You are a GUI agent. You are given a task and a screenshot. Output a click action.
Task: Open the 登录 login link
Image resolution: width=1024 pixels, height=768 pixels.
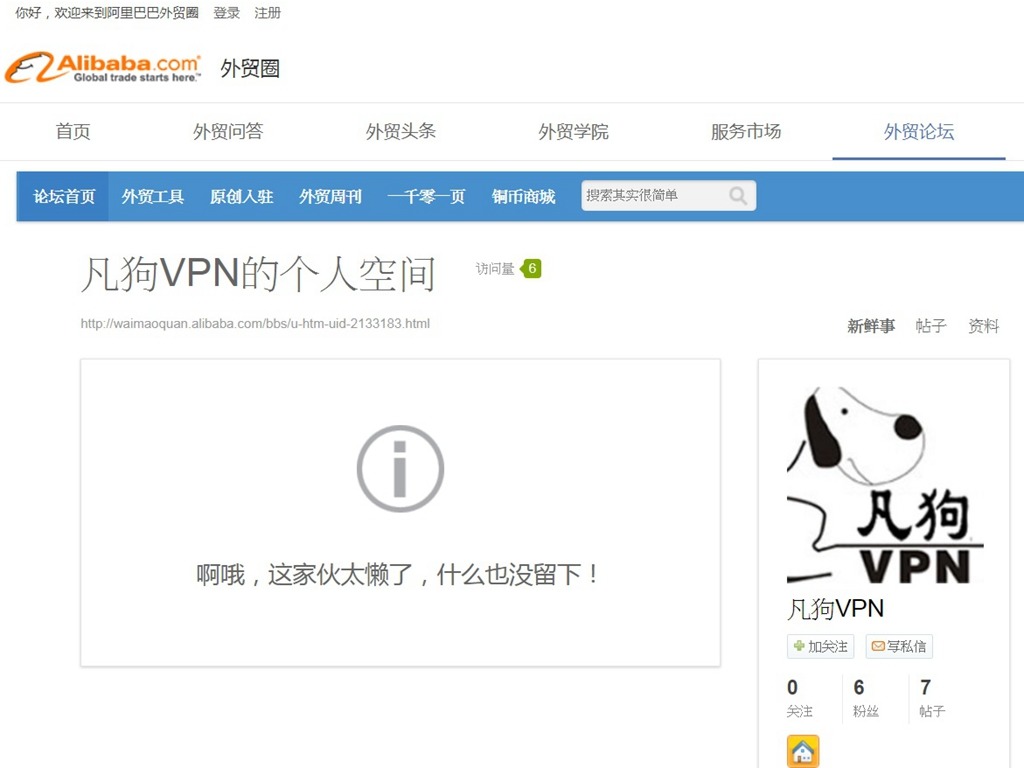tap(227, 13)
